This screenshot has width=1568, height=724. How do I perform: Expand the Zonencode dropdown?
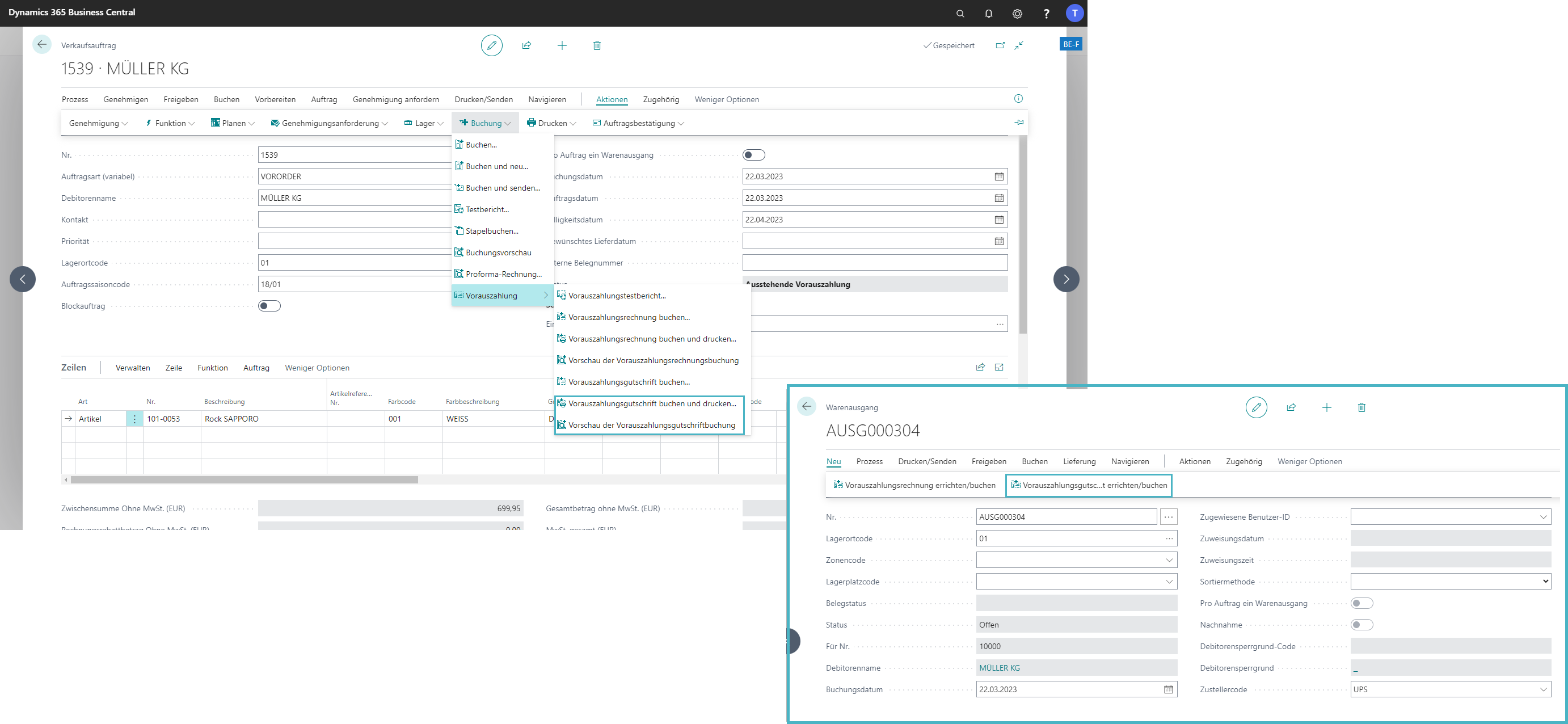point(1169,560)
